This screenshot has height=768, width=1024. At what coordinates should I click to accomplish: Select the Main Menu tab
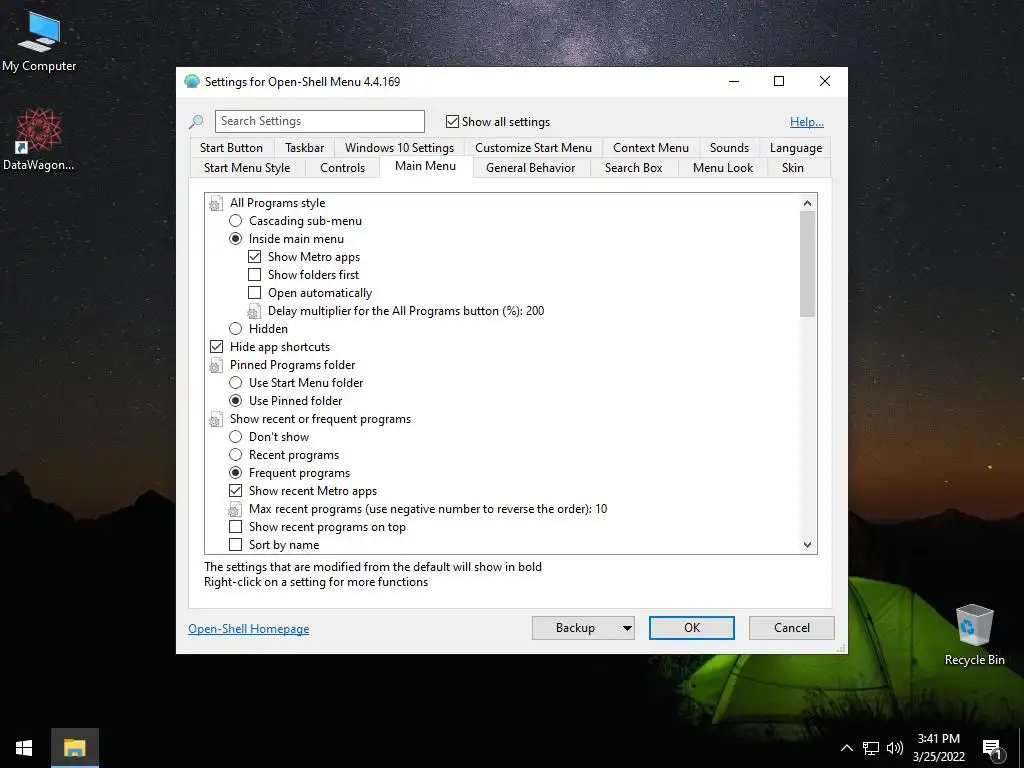click(426, 166)
